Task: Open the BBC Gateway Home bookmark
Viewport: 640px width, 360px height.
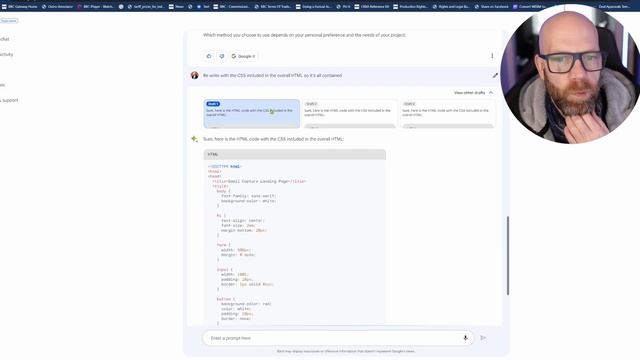Action: pos(20,7)
